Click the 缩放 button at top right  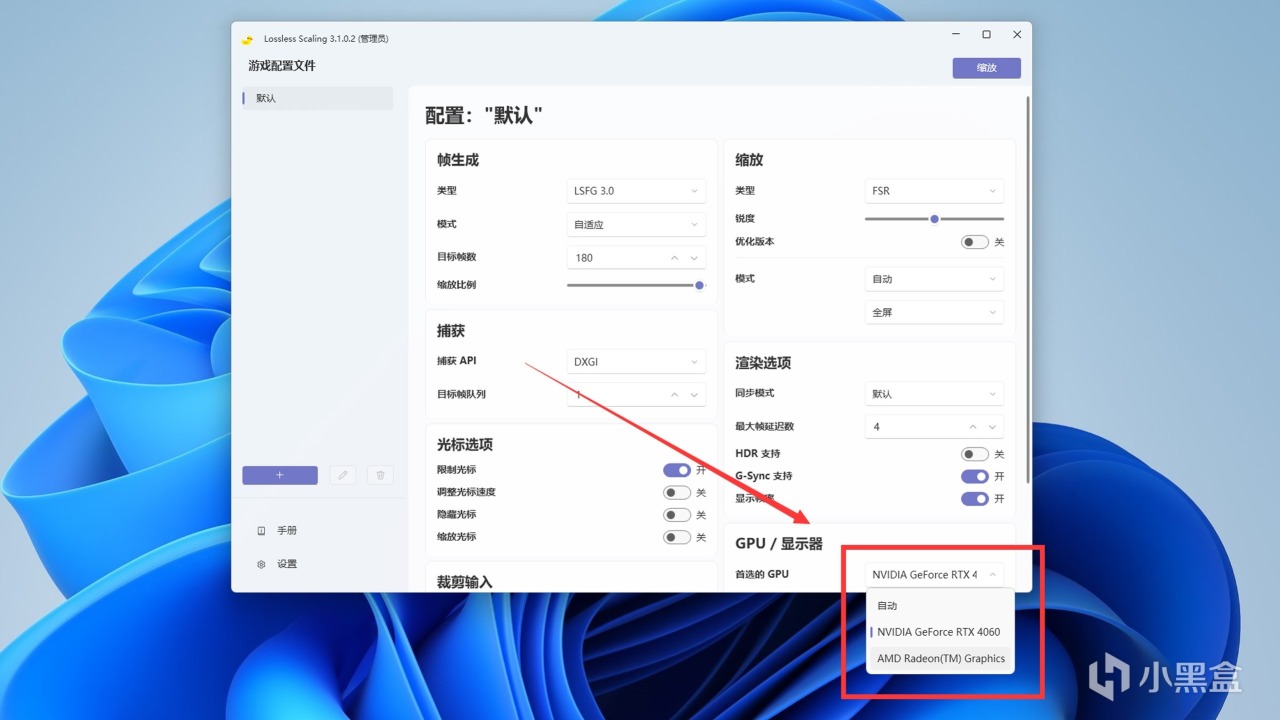pyautogui.click(x=987, y=68)
